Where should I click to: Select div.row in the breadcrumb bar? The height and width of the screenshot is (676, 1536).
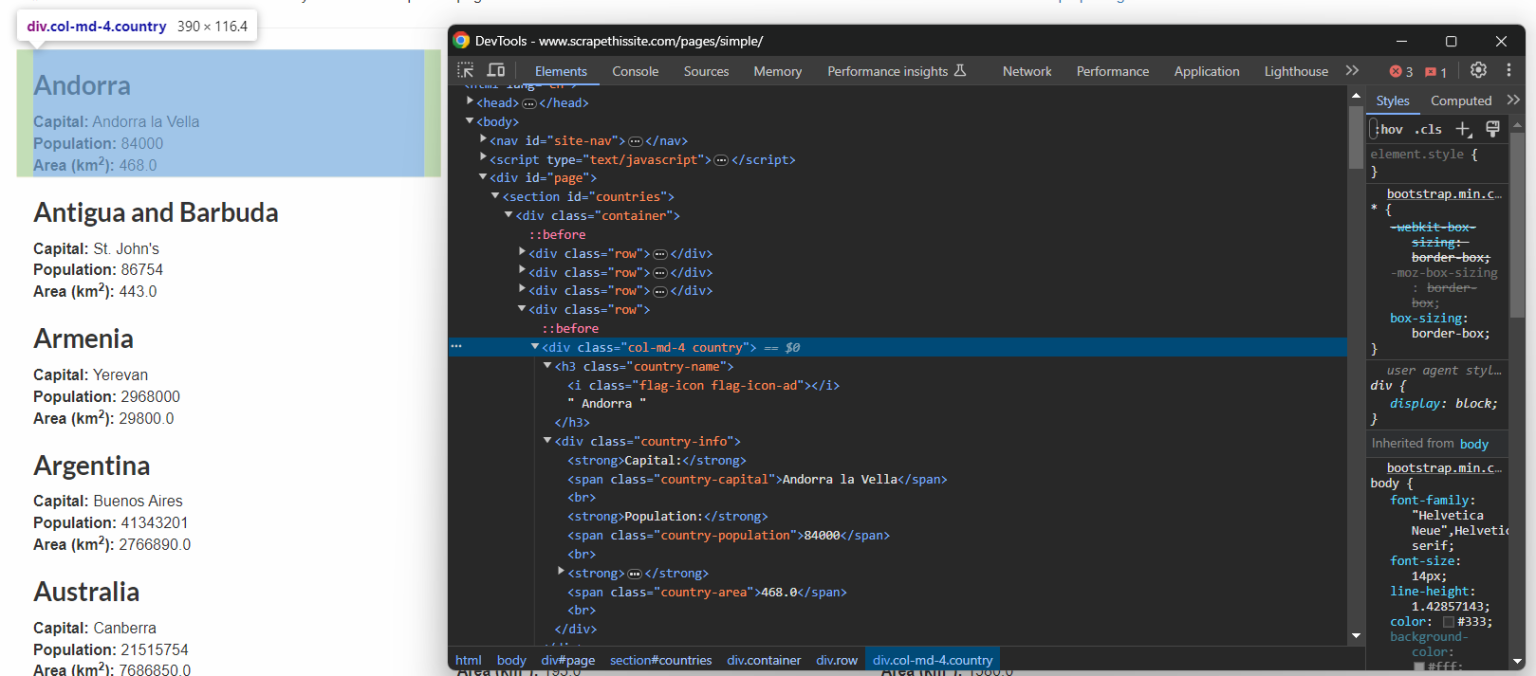836,660
